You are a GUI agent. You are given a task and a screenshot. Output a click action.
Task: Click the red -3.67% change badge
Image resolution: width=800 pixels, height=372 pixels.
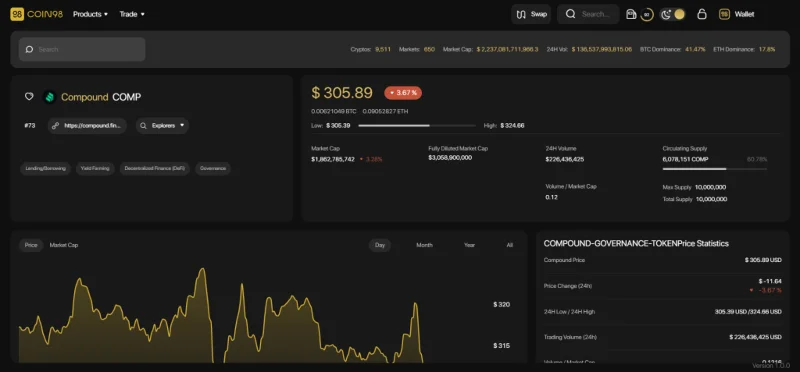pyautogui.click(x=403, y=93)
